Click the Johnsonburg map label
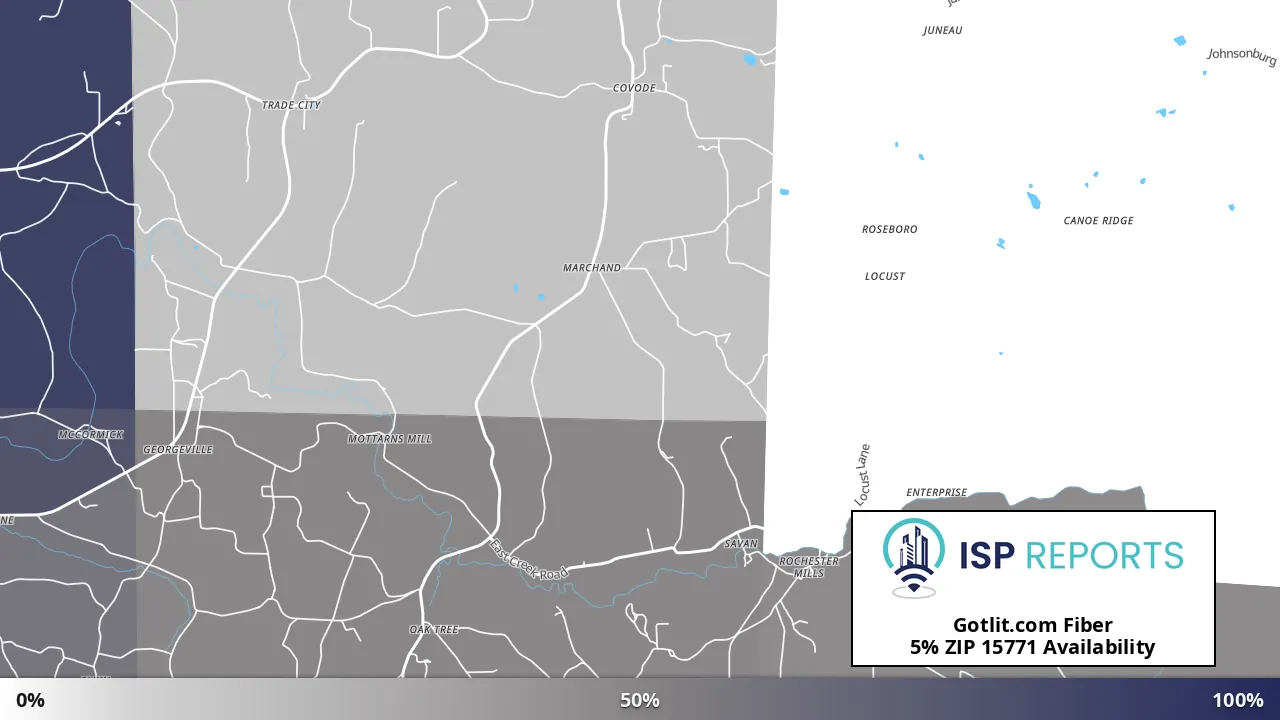This screenshot has width=1280, height=720. coord(1242,56)
